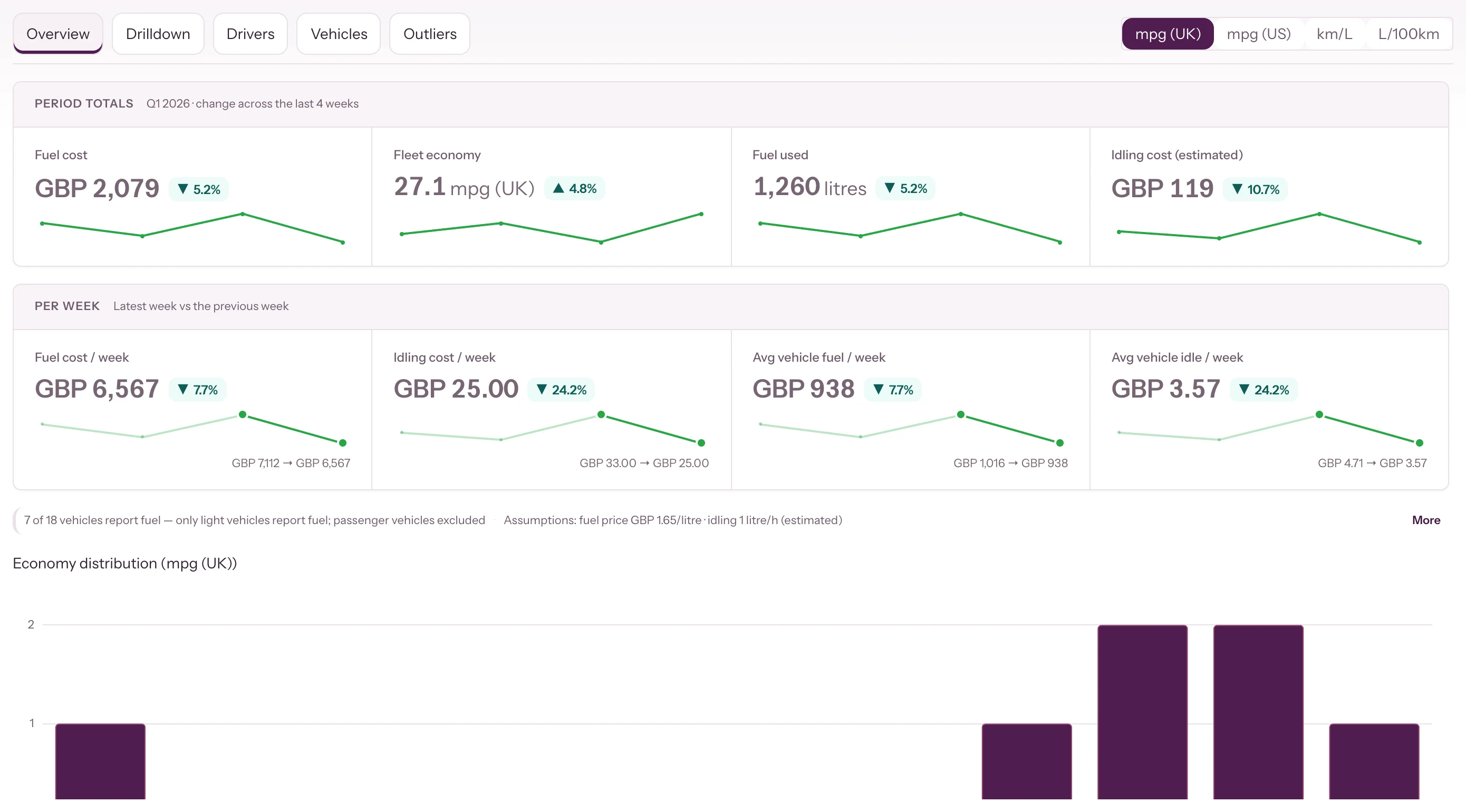Click latest-week point on Fuel cost / week sparkline
The height and width of the screenshot is (812, 1466).
click(343, 443)
